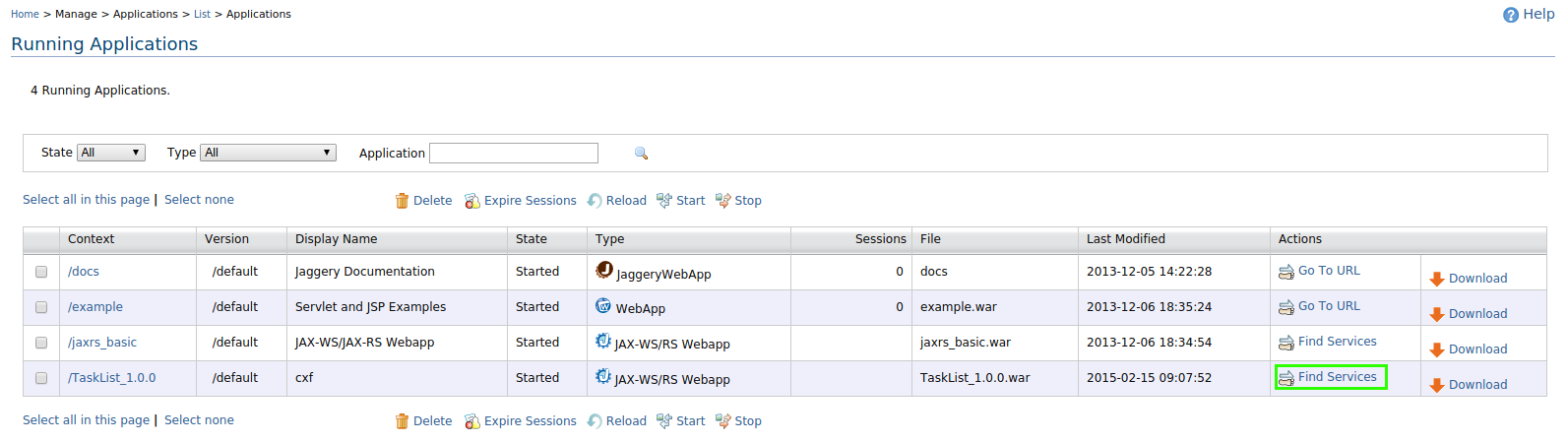Click the search magnifier icon next to Application field
This screenshot has width=1568, height=443.
[x=641, y=153]
